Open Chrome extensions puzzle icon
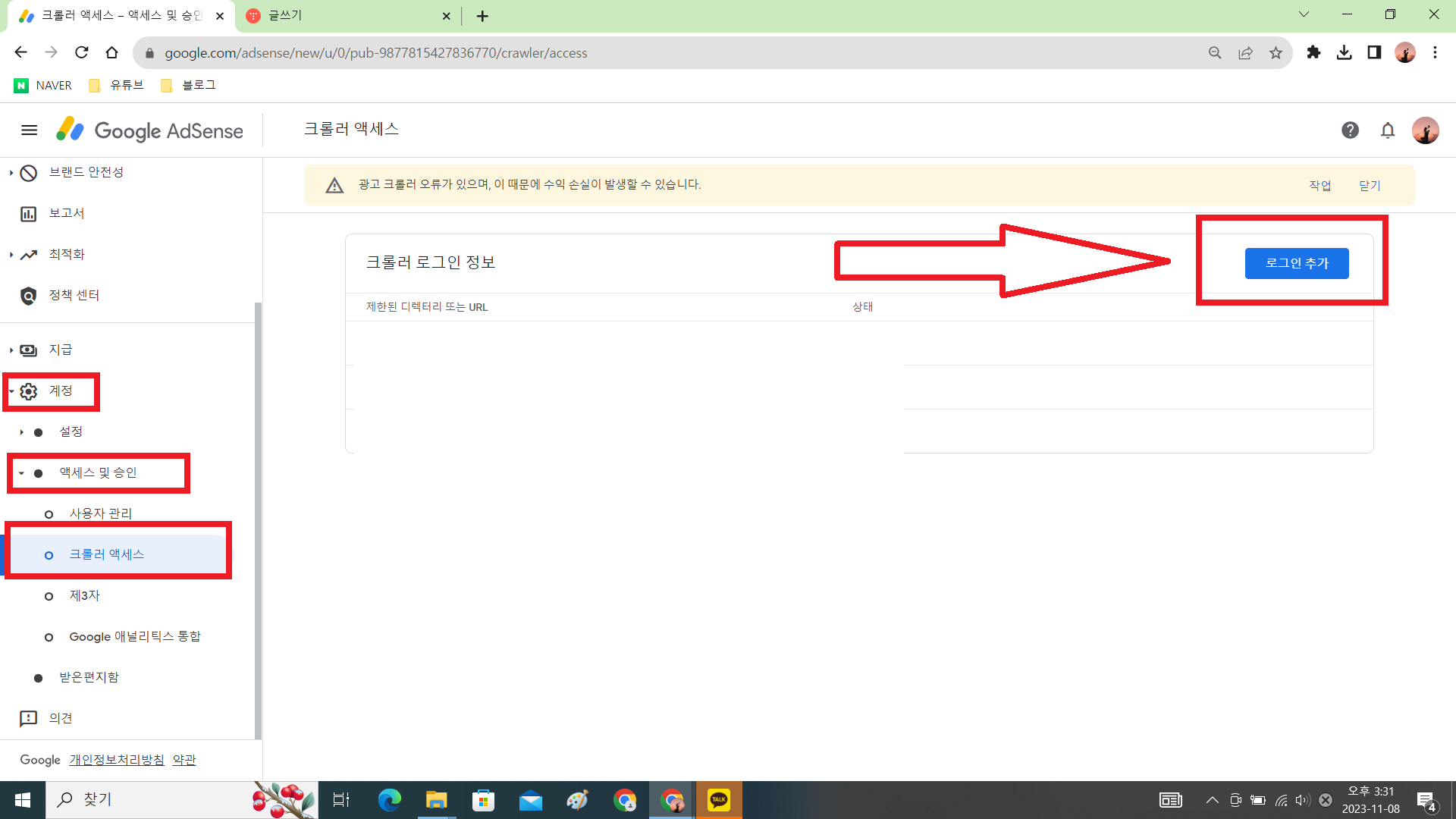This screenshot has height=819, width=1456. 1314,52
